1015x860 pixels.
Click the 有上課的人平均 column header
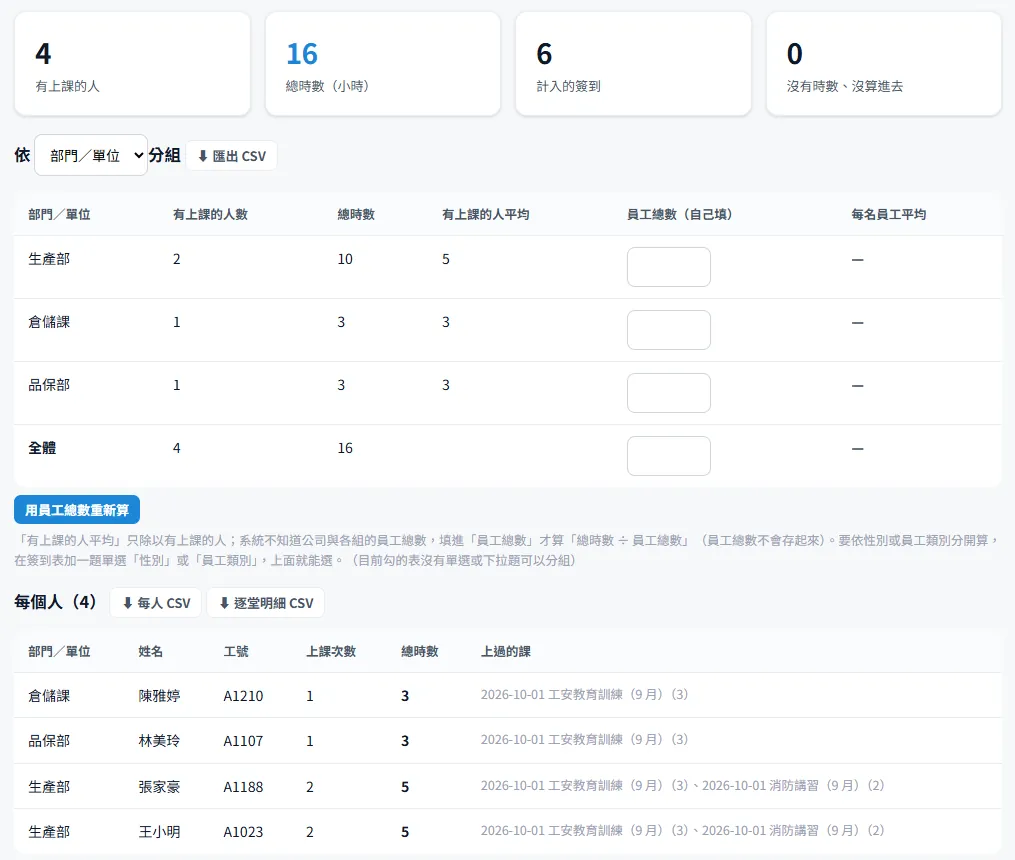click(485, 214)
